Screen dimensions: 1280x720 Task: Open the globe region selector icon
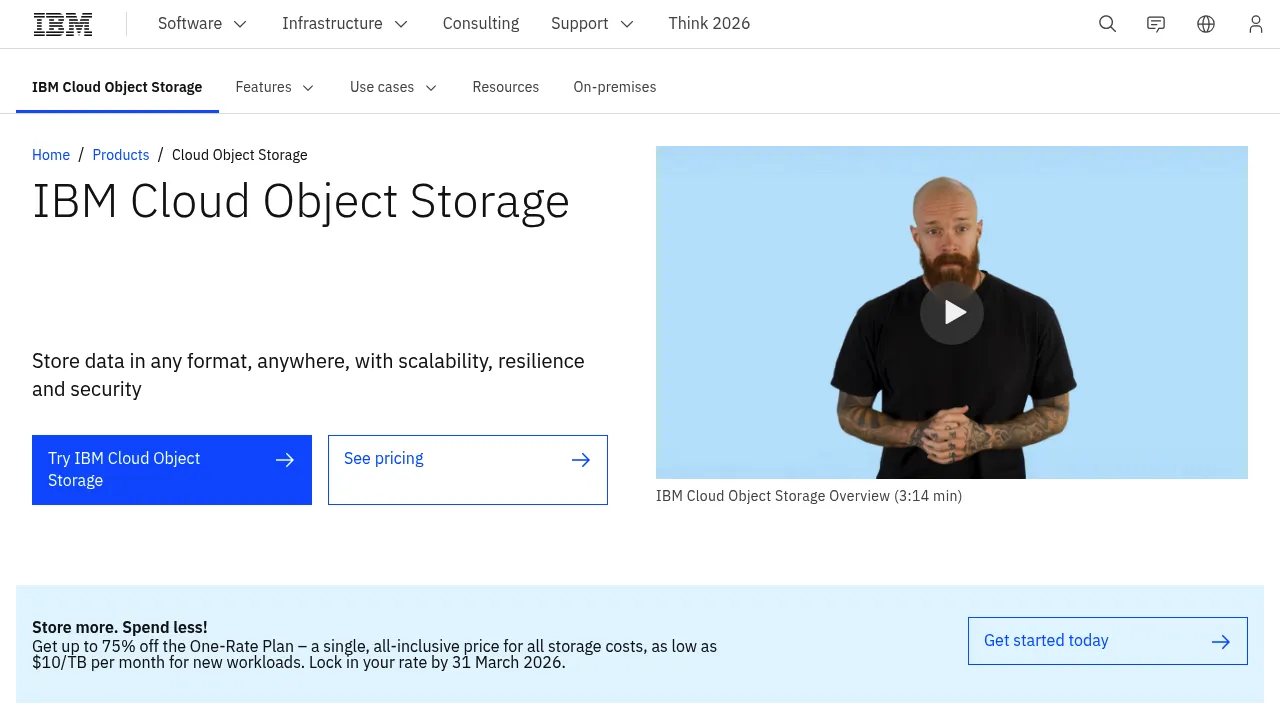click(x=1206, y=24)
